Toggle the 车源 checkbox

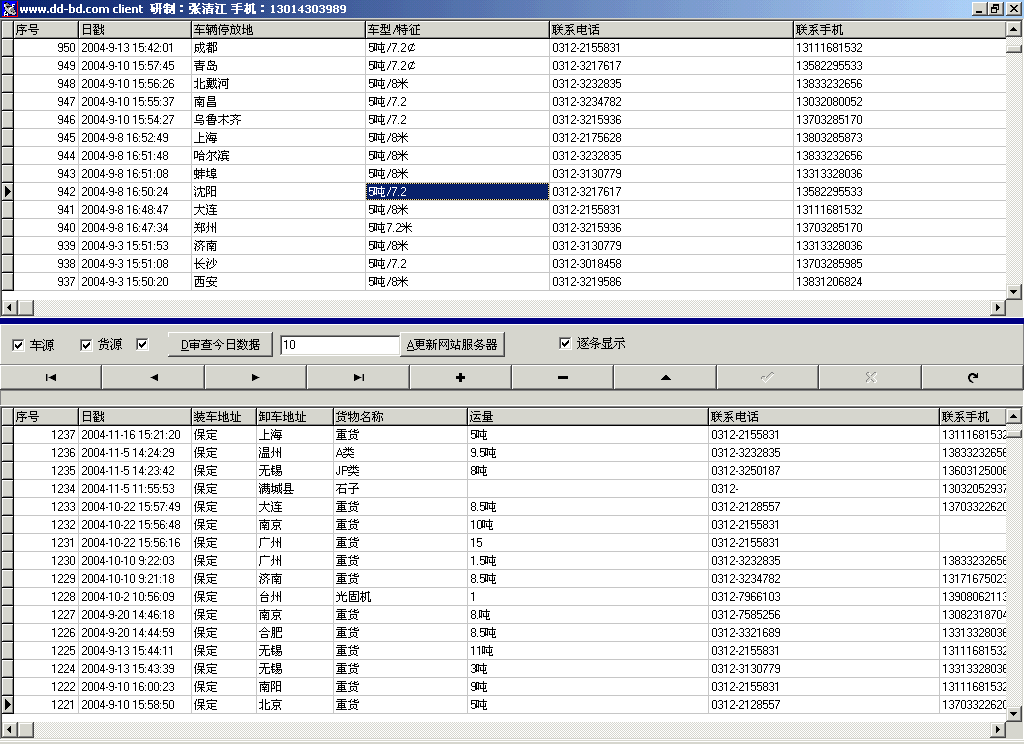pos(19,345)
